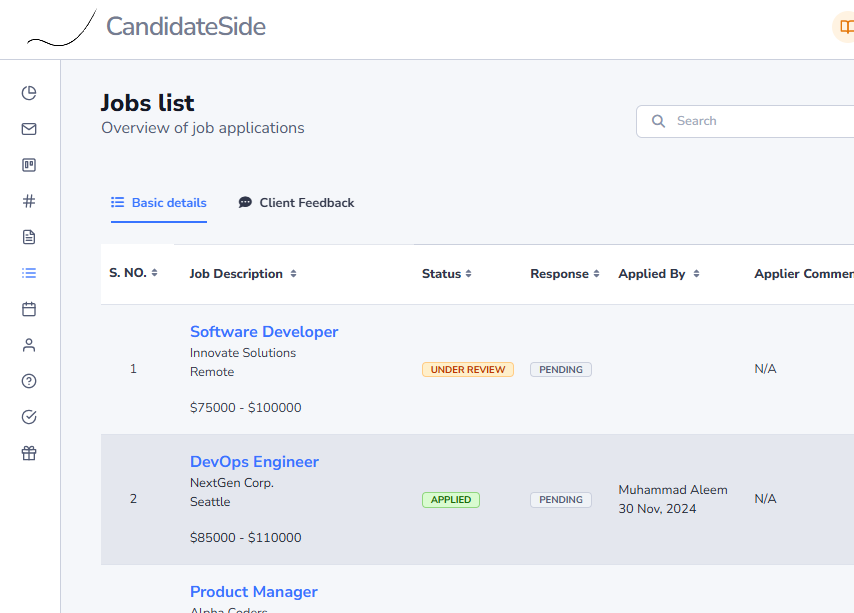Open the user profile sidebar icon
854x613 pixels.
click(29, 345)
